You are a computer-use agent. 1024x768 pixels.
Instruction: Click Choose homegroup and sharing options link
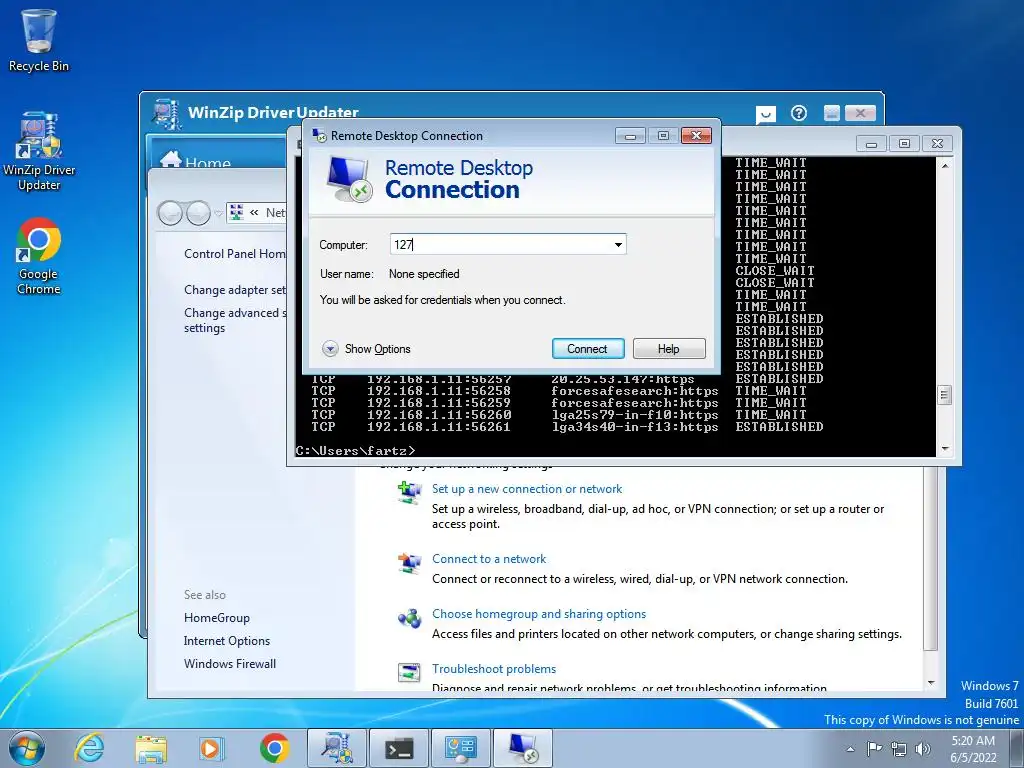click(x=539, y=614)
